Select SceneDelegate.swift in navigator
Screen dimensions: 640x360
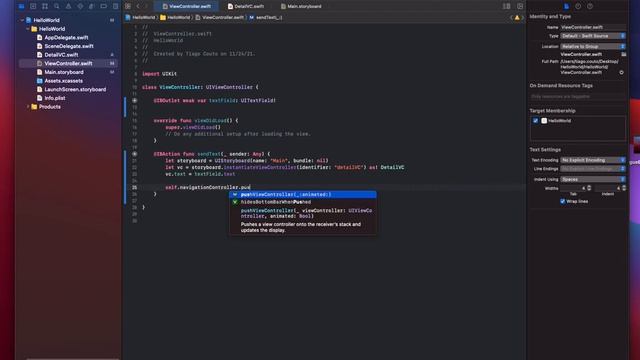(69, 46)
